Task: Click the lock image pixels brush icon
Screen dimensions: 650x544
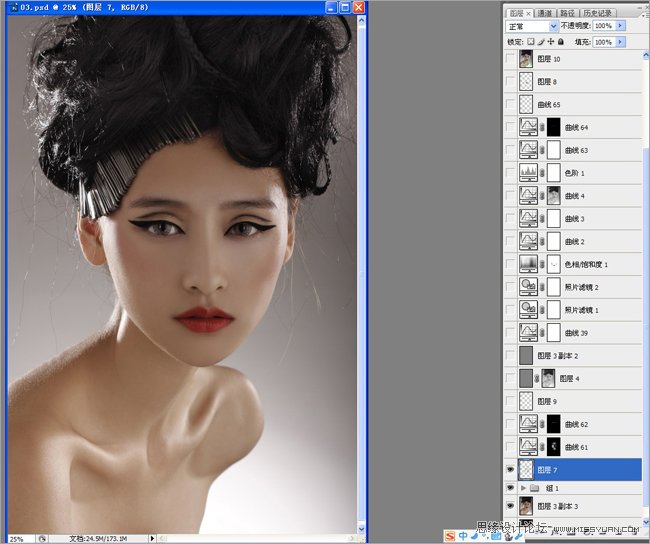Action: (x=541, y=42)
